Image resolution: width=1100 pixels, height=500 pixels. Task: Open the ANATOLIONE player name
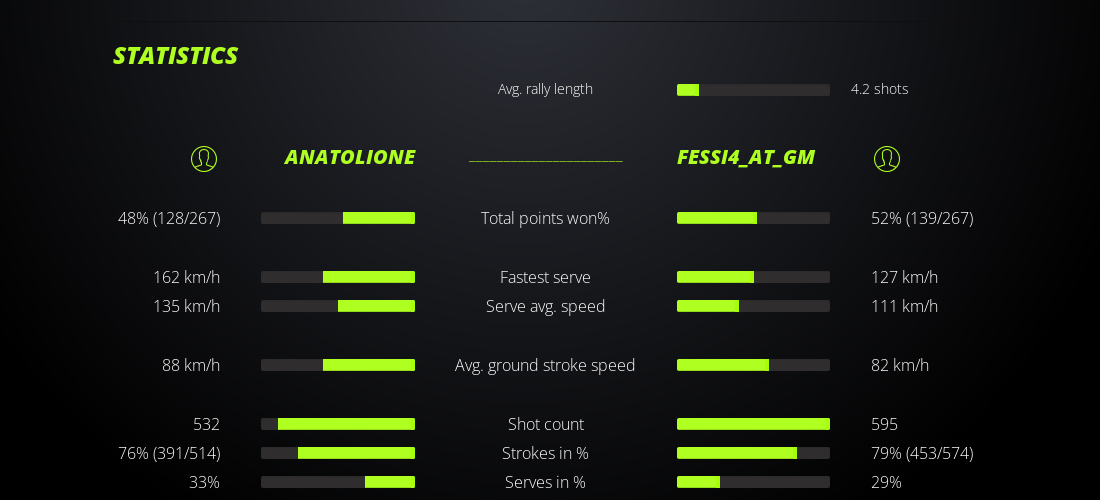click(x=350, y=157)
